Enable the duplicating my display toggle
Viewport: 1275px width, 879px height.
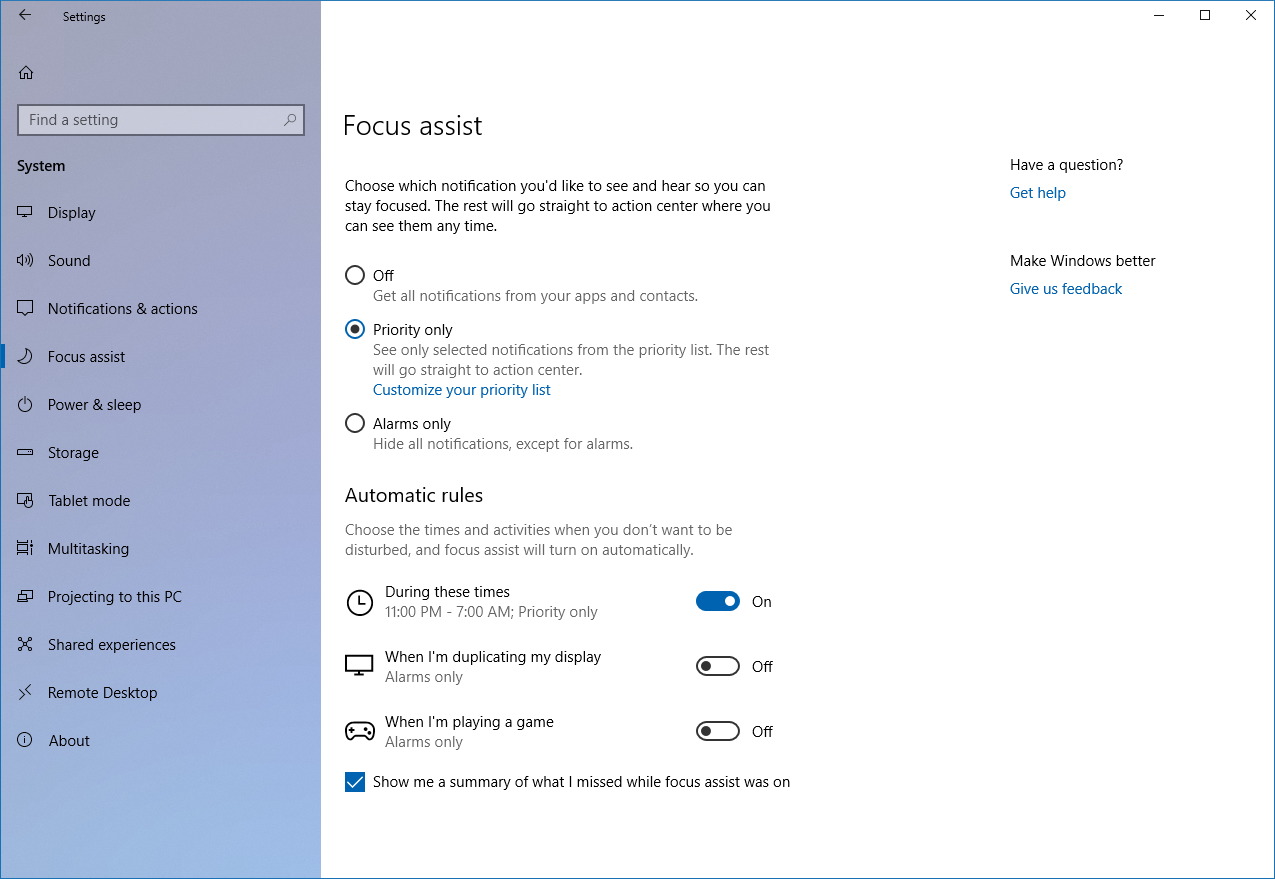coord(718,666)
